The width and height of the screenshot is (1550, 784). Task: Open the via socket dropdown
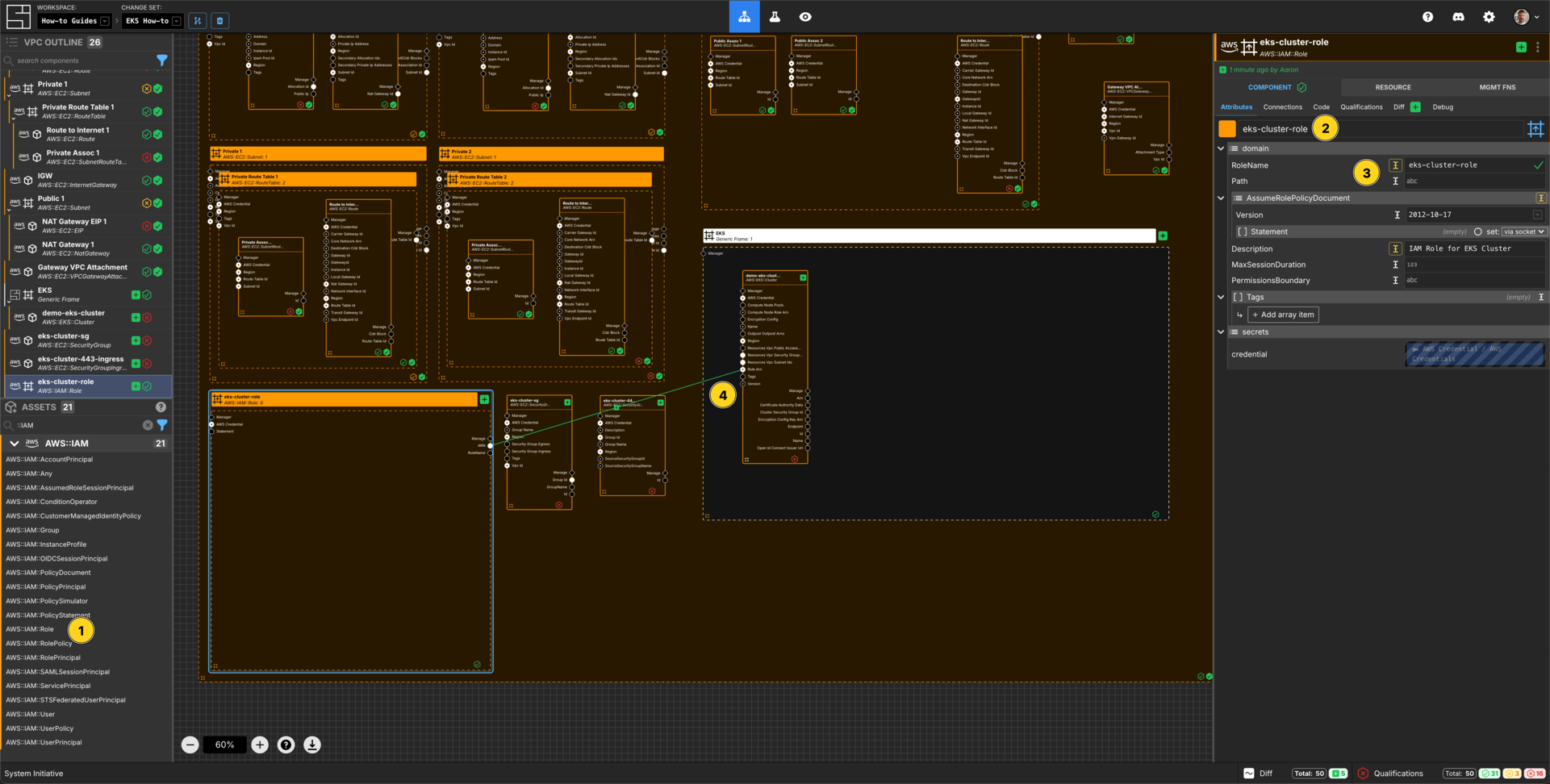(1523, 231)
